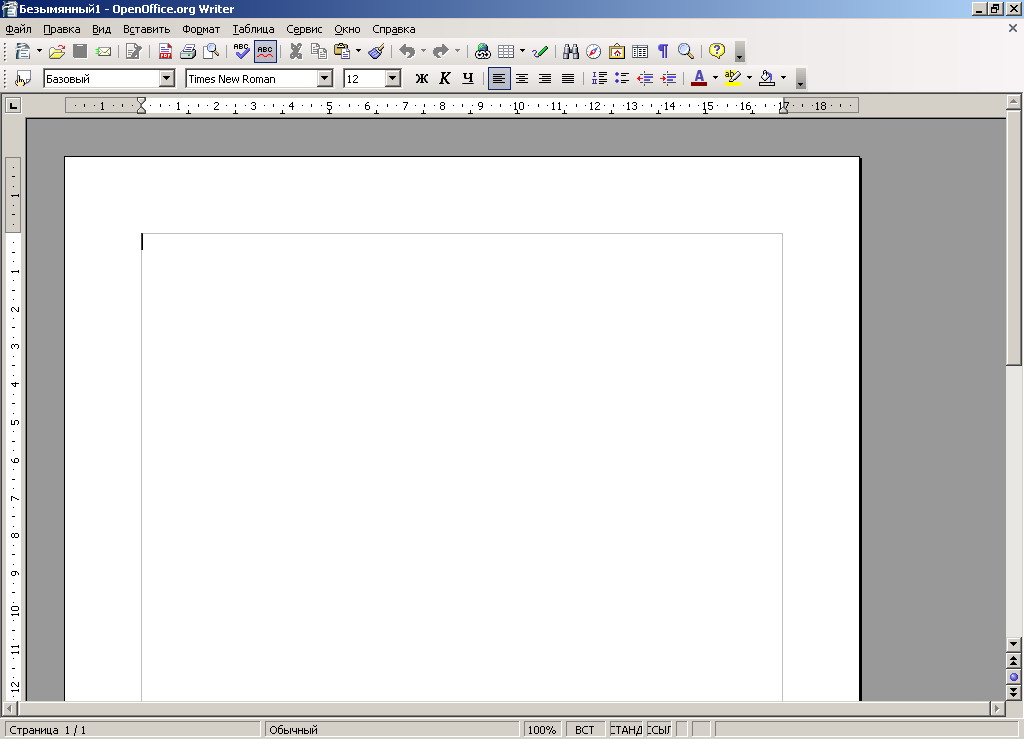Open Styles and Formatting window icon

click(x=23, y=78)
